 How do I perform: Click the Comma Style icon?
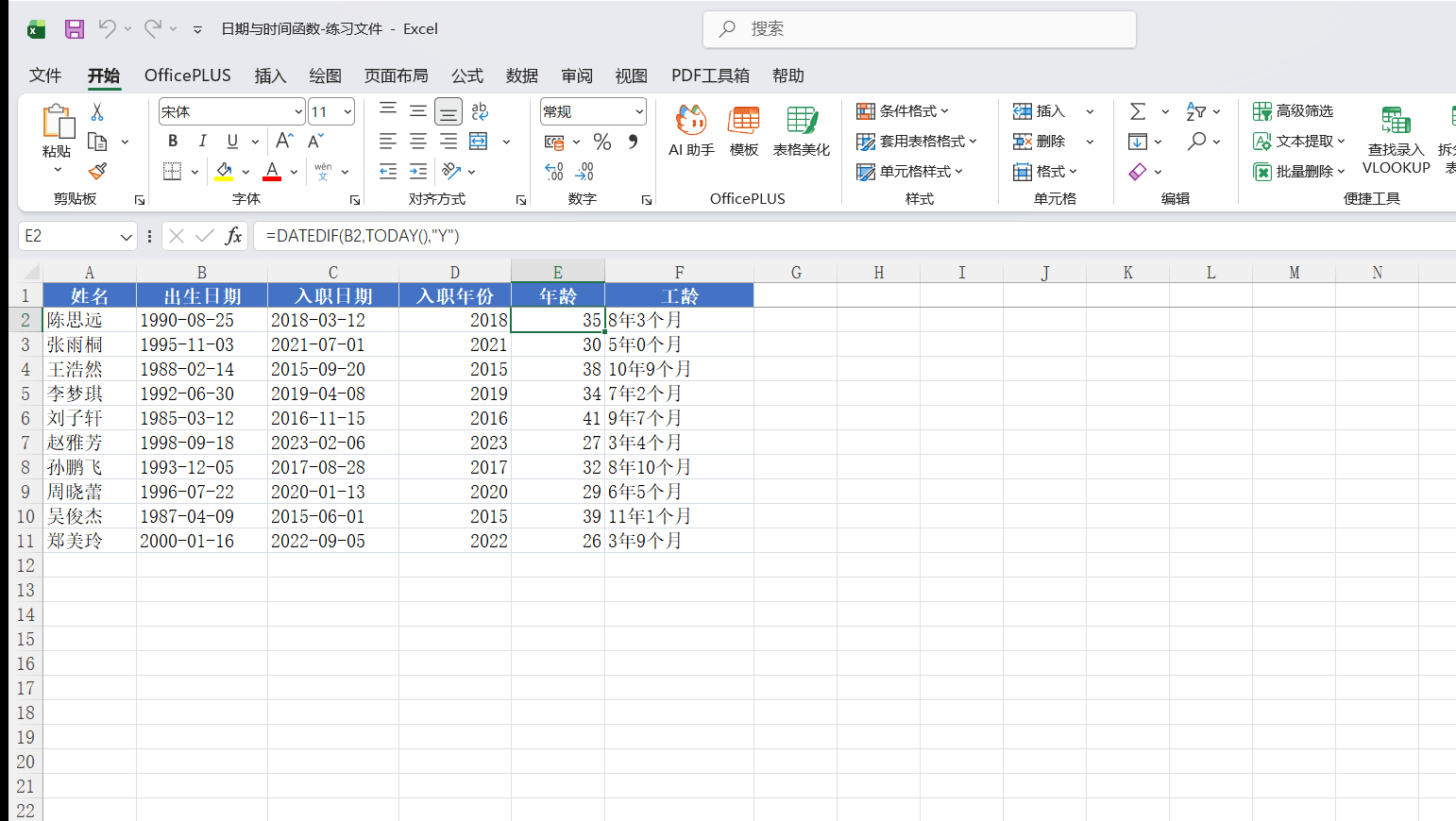pyautogui.click(x=633, y=142)
